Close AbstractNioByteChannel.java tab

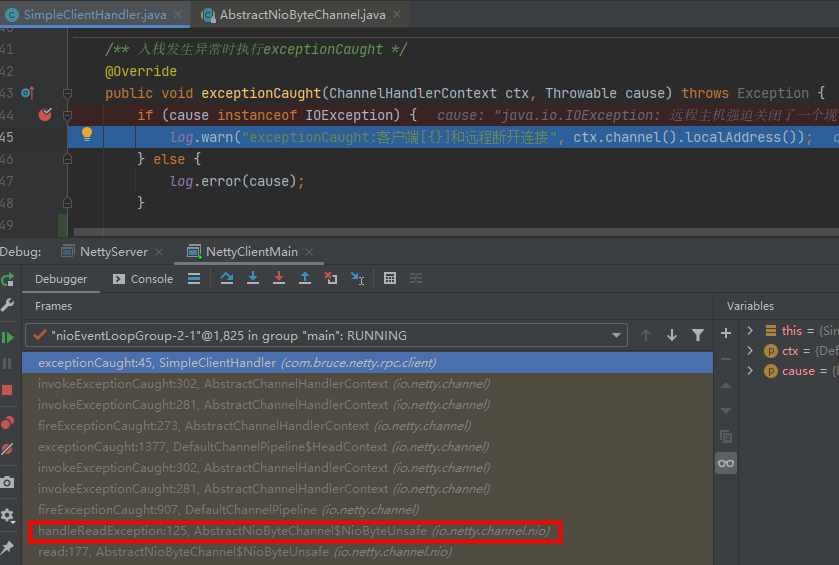397,14
